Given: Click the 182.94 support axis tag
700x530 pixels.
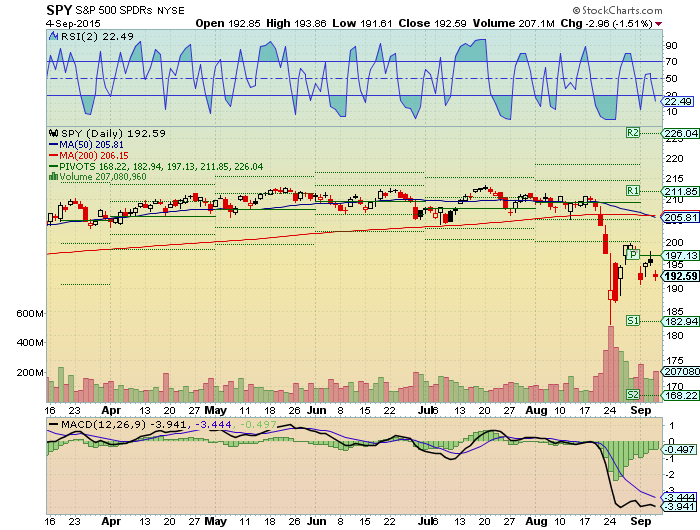Looking at the screenshot, I should coord(680,321).
